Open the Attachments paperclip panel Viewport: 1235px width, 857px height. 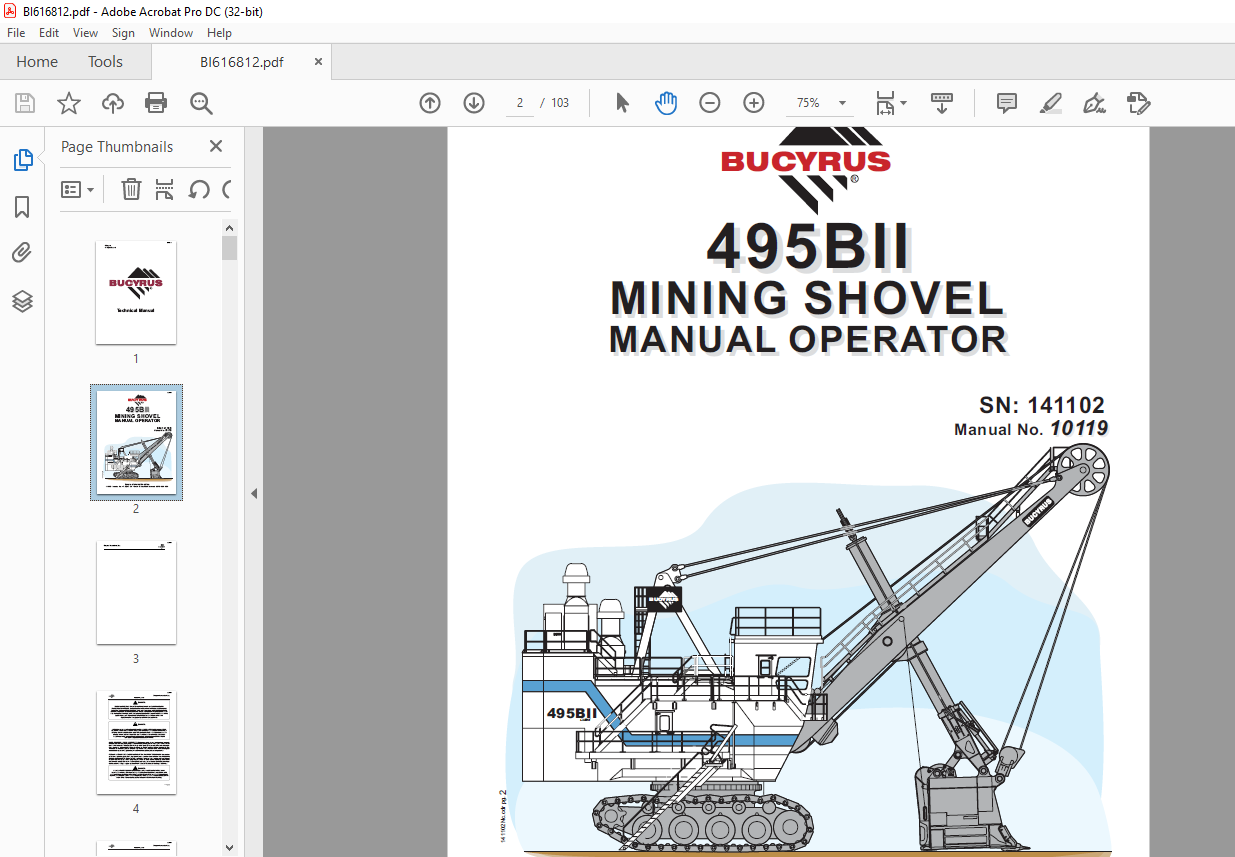pos(22,253)
